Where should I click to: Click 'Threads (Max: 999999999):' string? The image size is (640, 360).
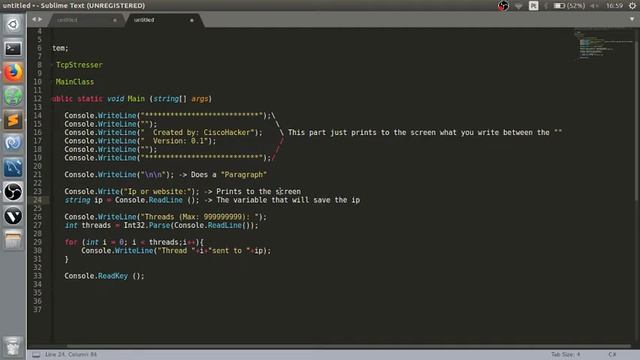pyautogui.click(x=200, y=217)
